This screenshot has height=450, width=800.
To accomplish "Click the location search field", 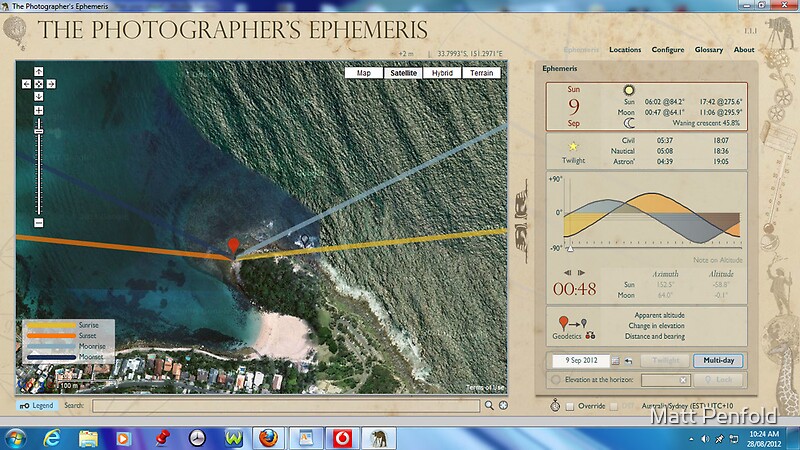I will point(286,406).
